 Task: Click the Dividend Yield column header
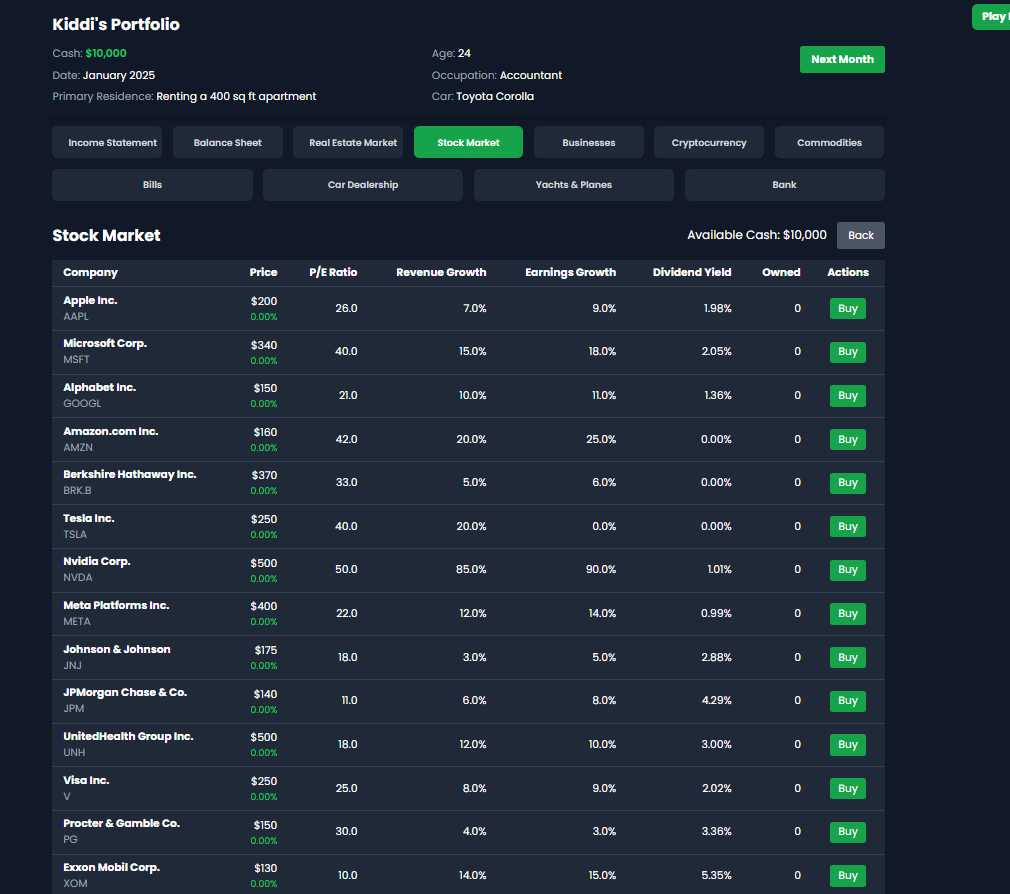[x=692, y=272]
